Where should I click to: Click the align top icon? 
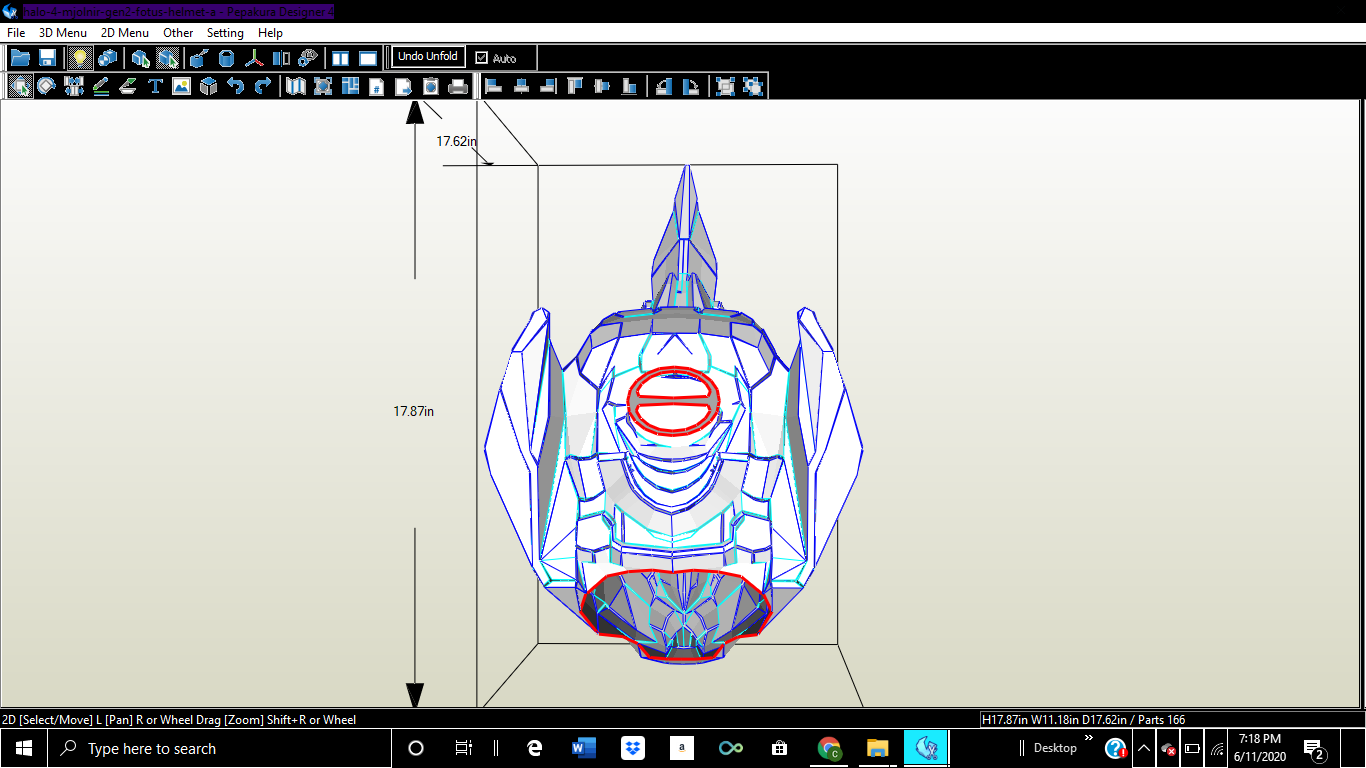pos(575,86)
